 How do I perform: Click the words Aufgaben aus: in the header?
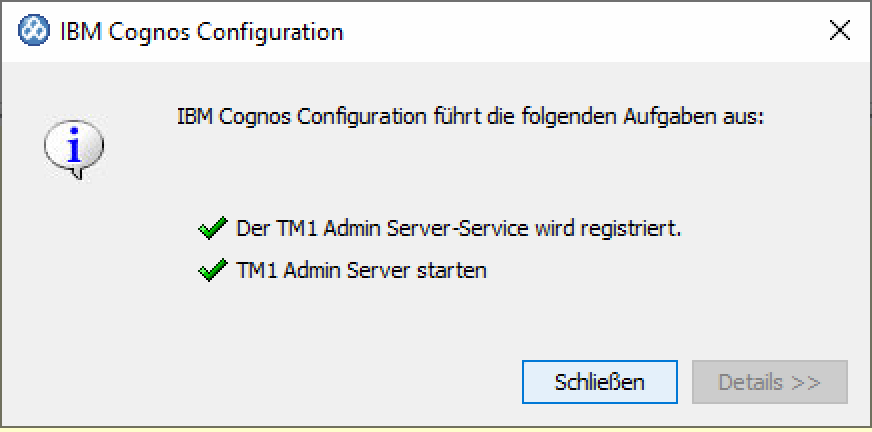click(703, 116)
